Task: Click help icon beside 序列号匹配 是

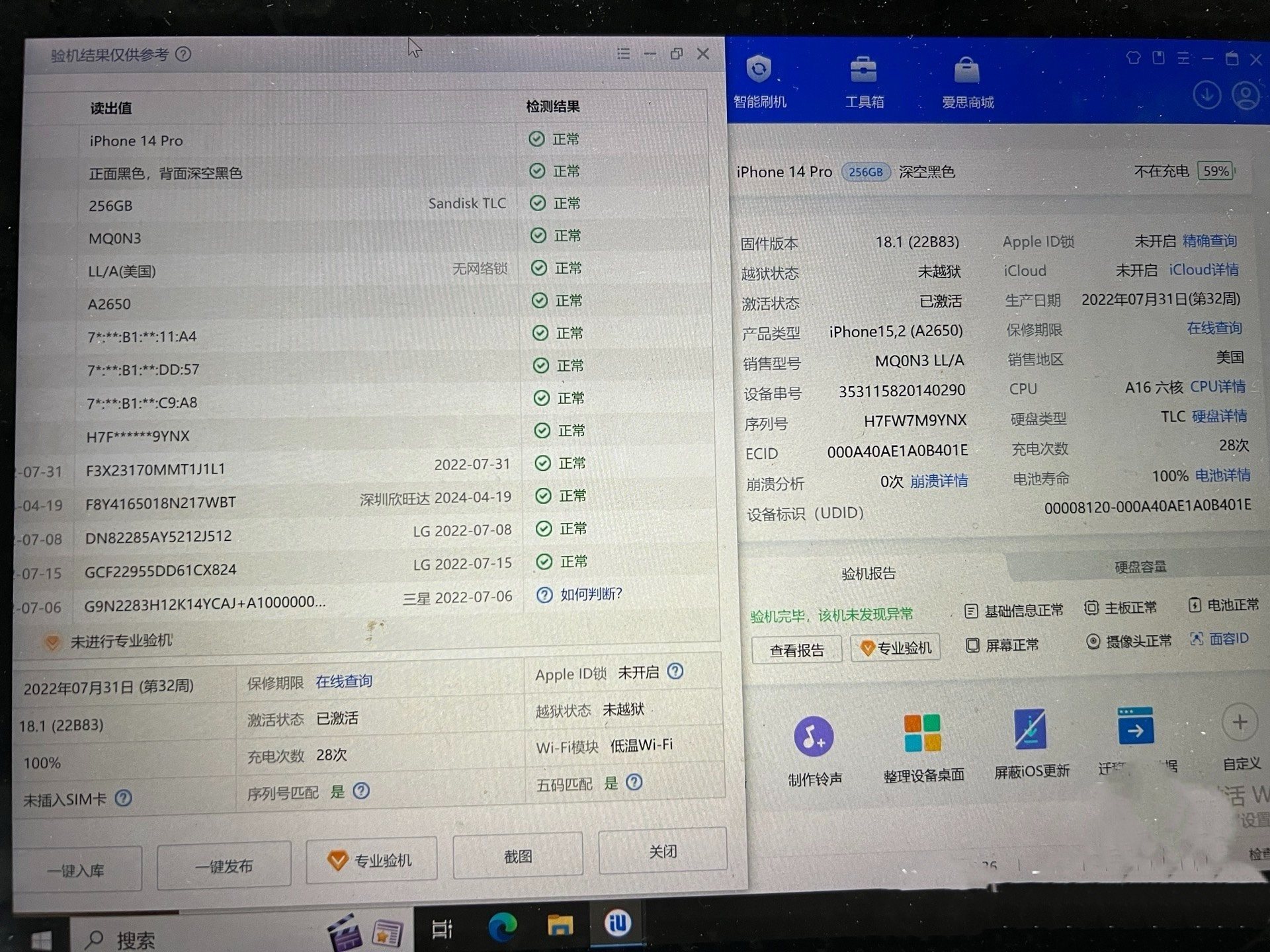Action: [361, 790]
